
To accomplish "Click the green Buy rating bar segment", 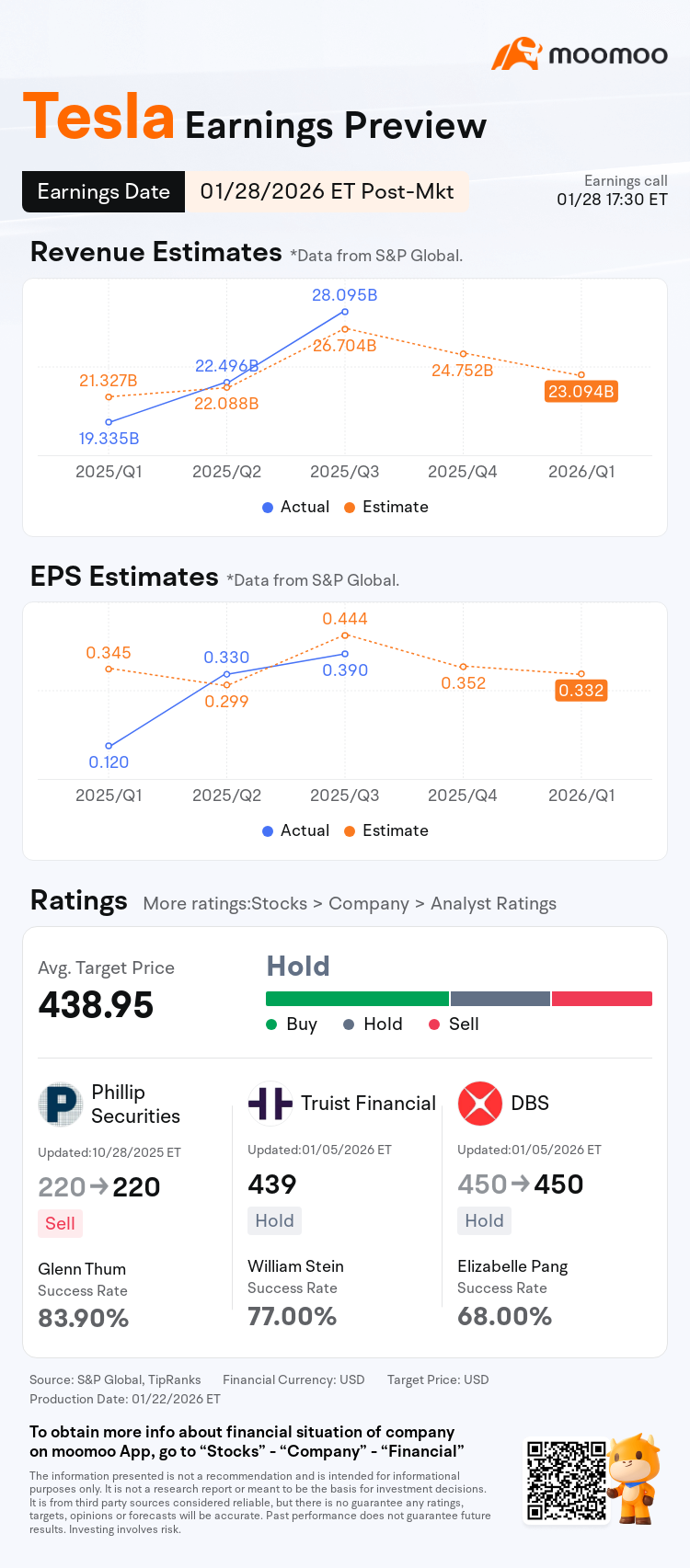I will (x=357, y=999).
